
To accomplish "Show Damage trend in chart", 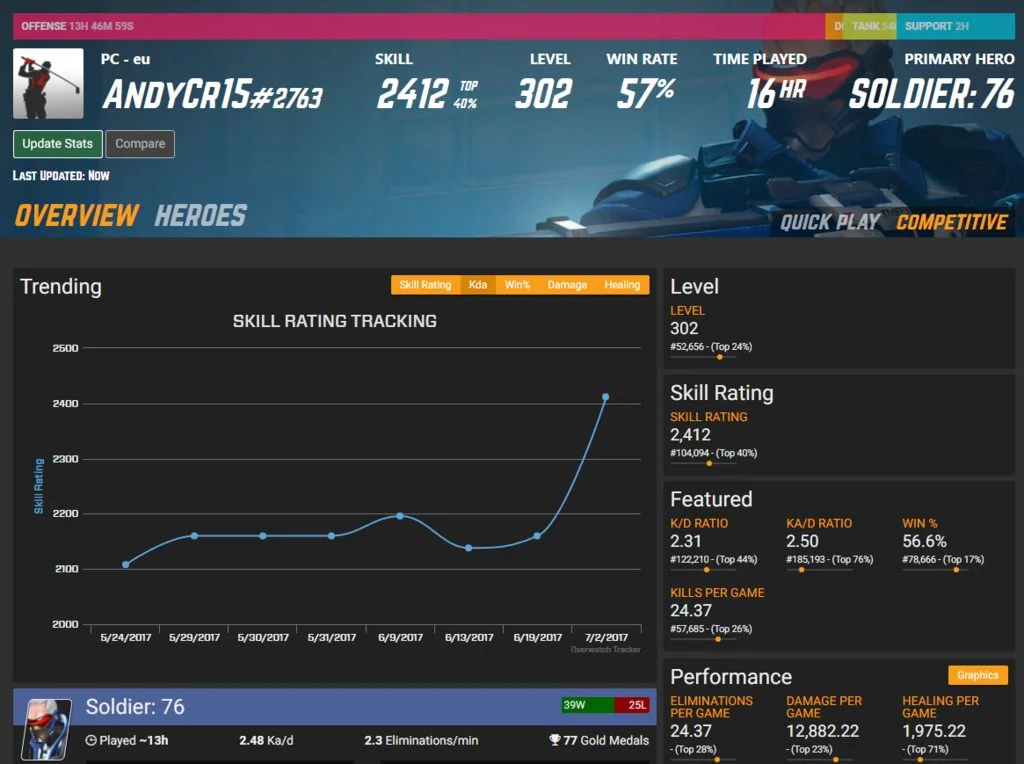I will point(567,285).
